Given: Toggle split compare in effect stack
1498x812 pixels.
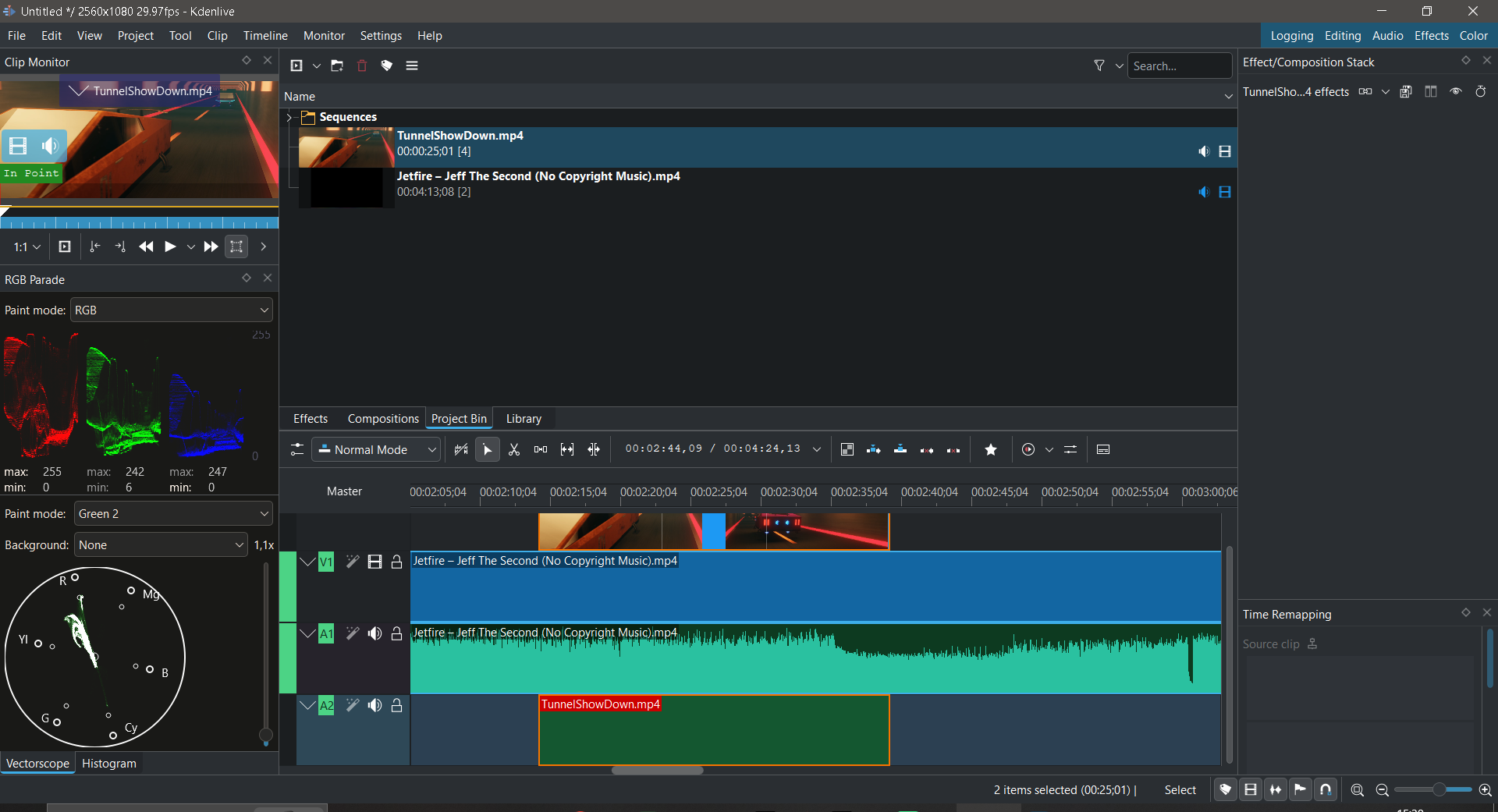Looking at the screenshot, I should point(1431,91).
